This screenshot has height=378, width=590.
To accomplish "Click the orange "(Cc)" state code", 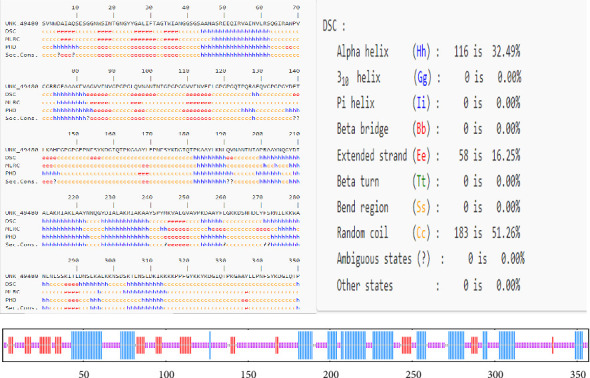I will (x=421, y=233).
